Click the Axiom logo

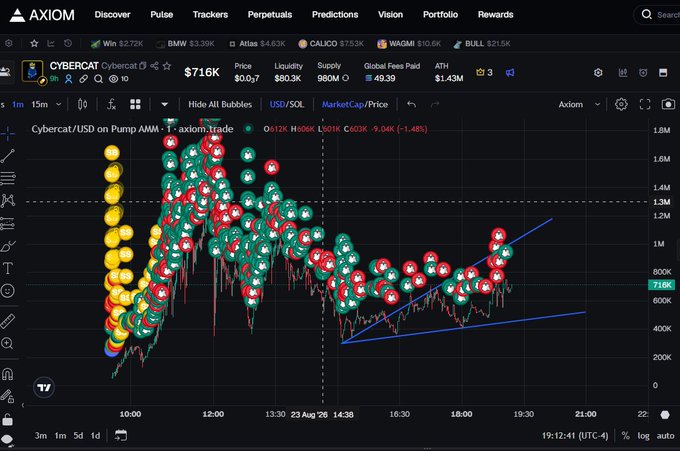(x=42, y=15)
